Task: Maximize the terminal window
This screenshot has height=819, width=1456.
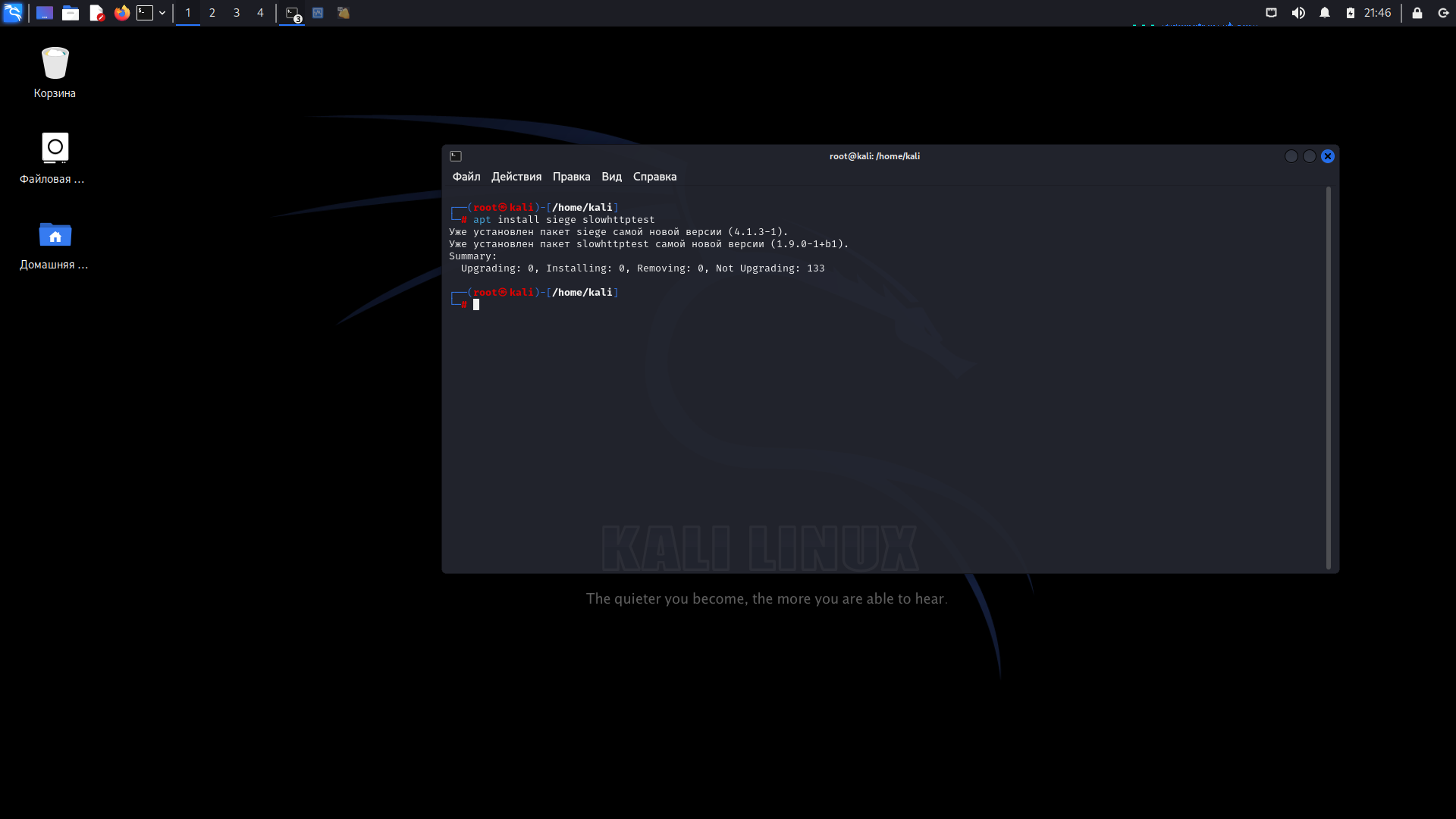Action: 1310,156
